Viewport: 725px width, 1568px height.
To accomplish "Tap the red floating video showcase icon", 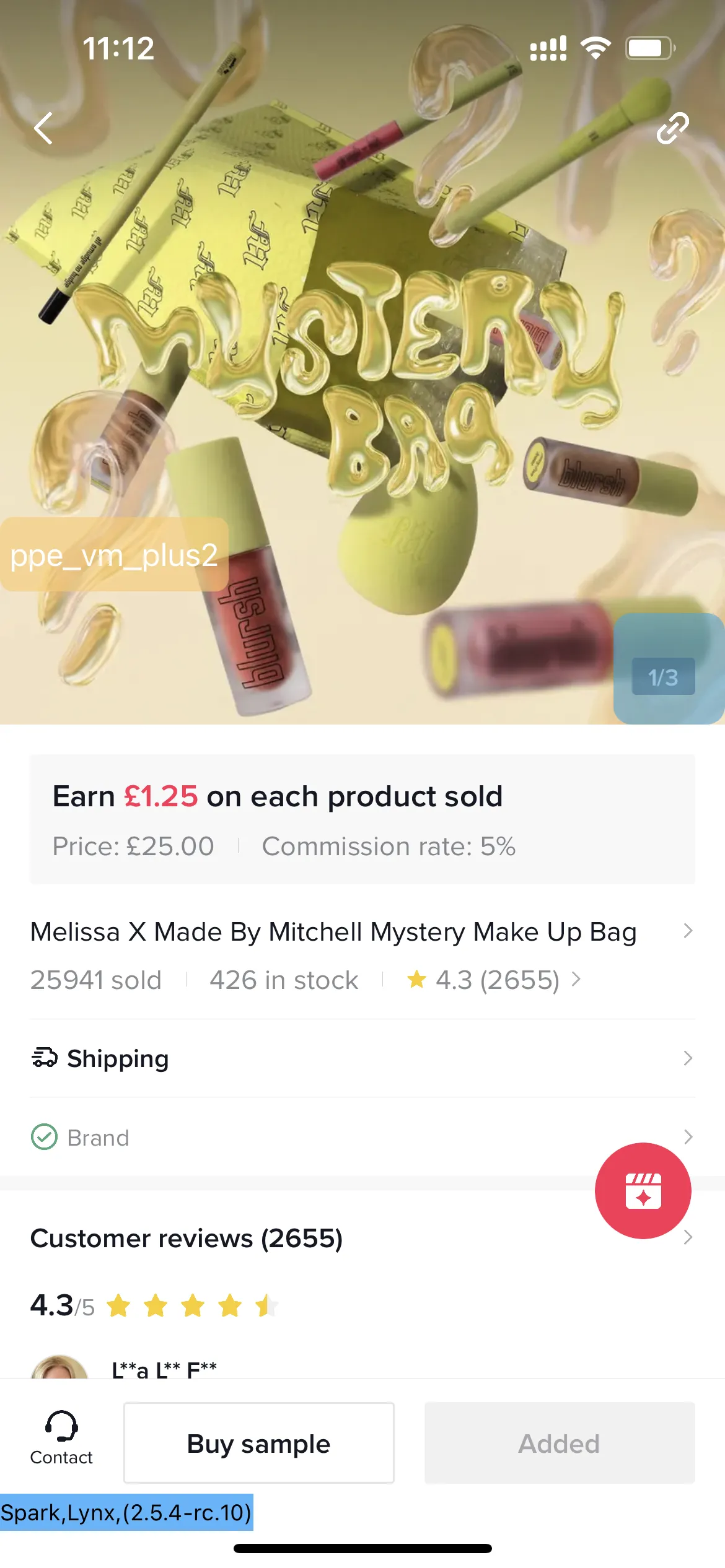I will [x=643, y=1190].
